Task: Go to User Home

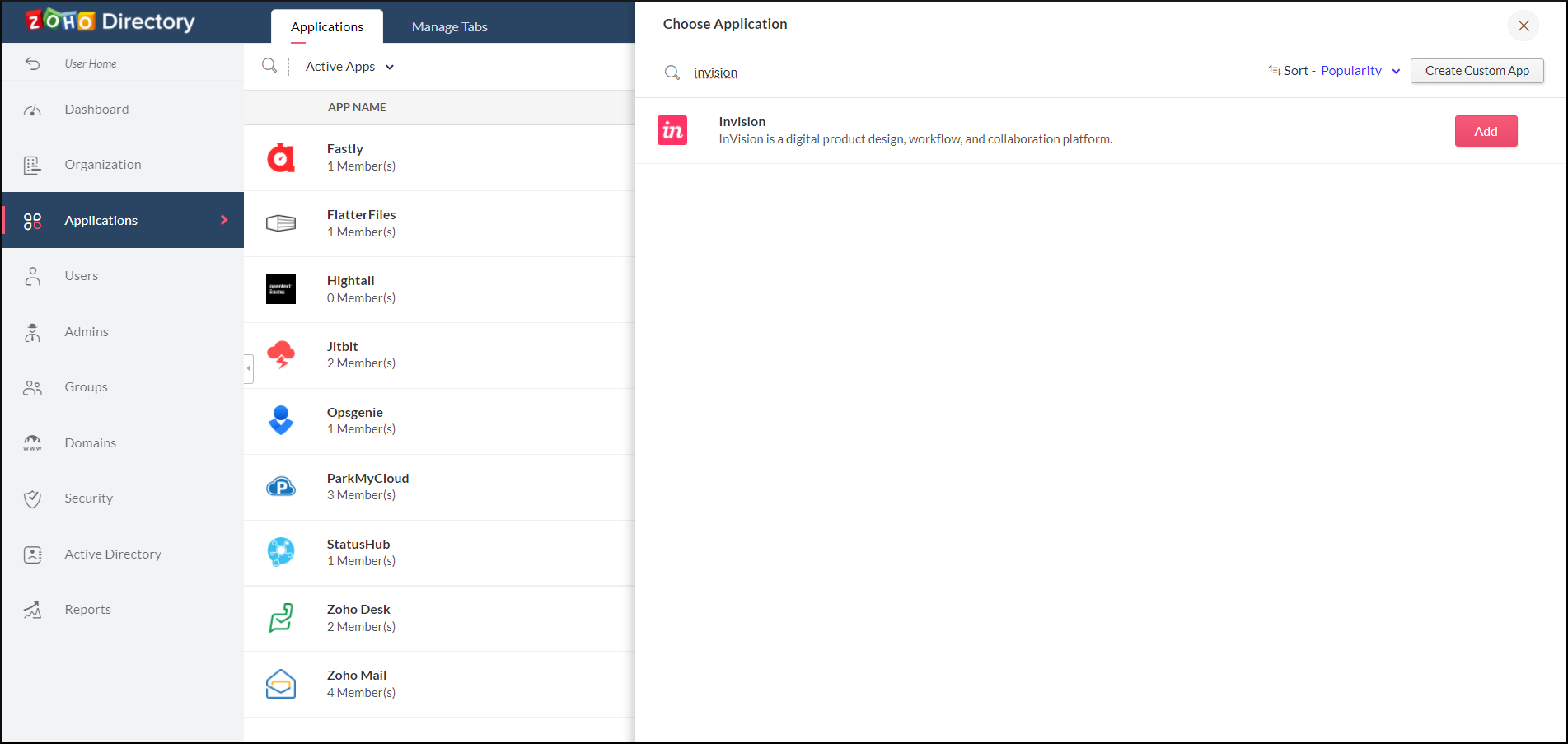Action: pos(91,63)
